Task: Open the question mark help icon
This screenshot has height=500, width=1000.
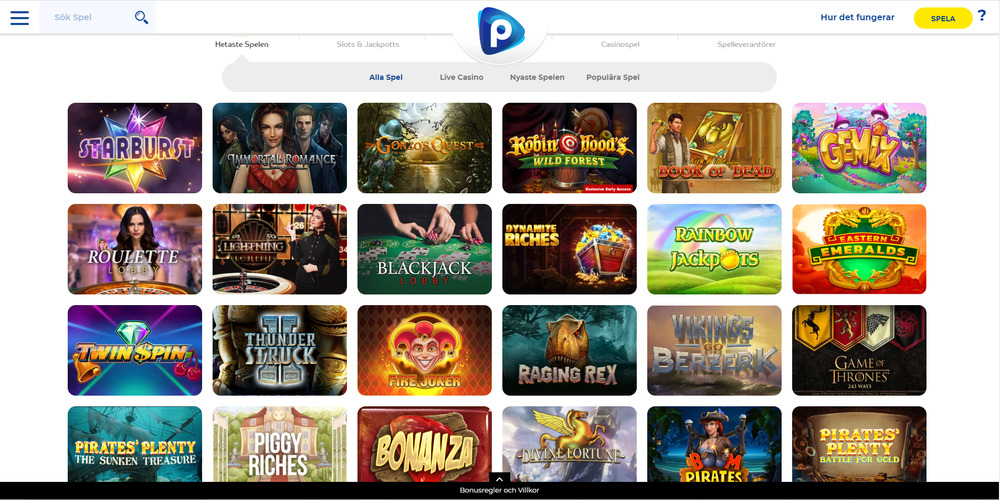Action: (x=982, y=16)
